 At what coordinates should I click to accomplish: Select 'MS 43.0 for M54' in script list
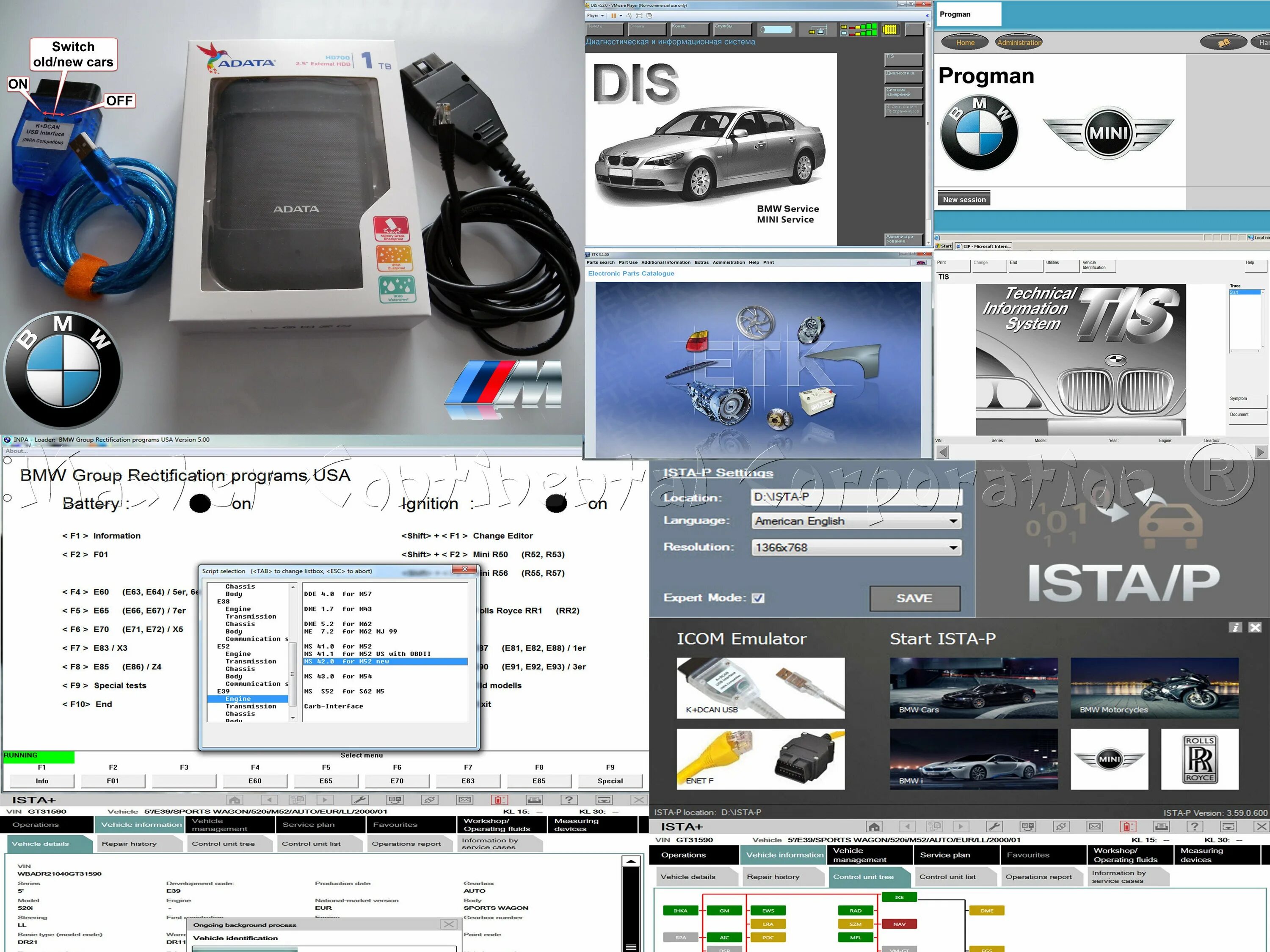pyautogui.click(x=337, y=677)
